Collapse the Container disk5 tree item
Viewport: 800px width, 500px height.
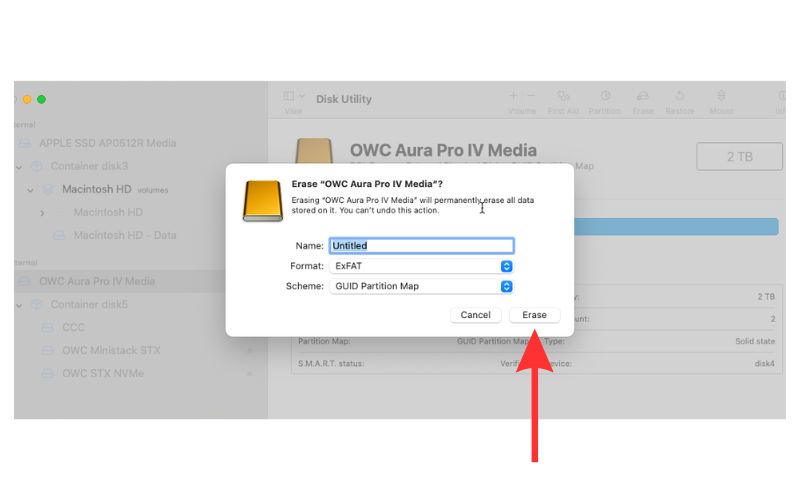coord(19,305)
